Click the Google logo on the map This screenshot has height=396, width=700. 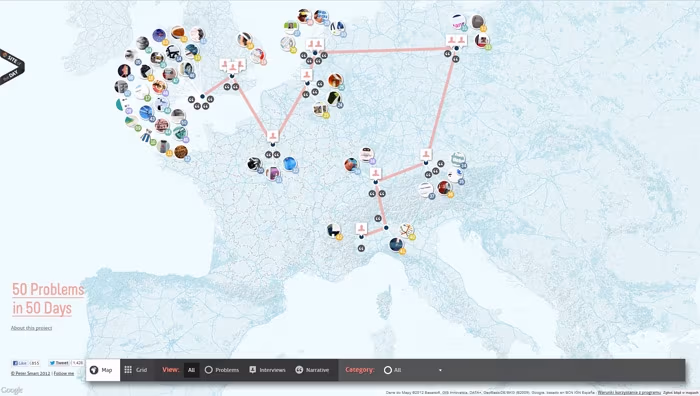coord(12,390)
